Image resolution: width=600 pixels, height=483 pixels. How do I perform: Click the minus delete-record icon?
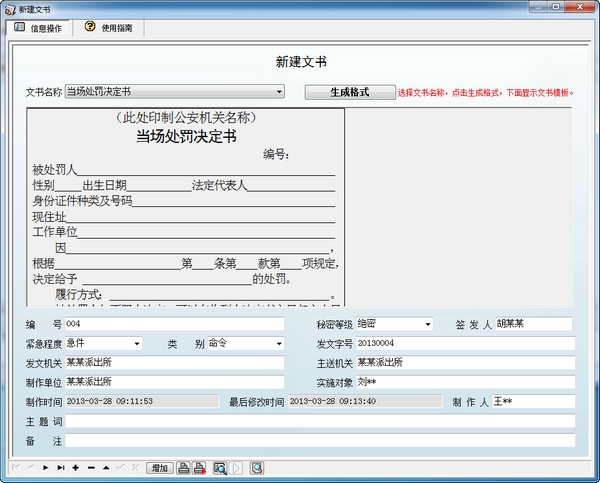(x=91, y=468)
